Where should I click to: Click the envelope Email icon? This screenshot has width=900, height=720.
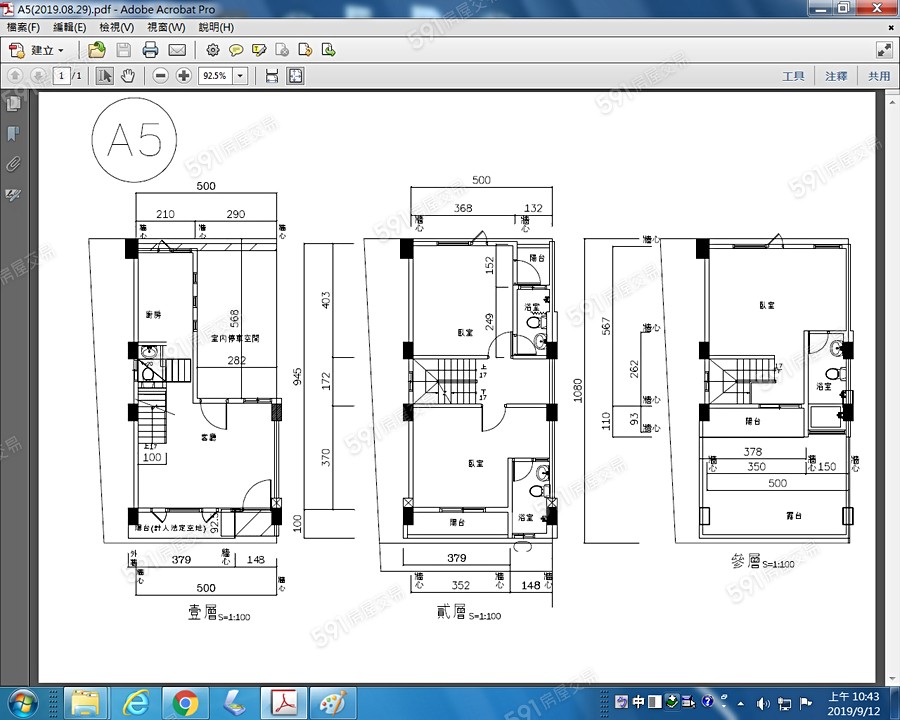(x=177, y=50)
